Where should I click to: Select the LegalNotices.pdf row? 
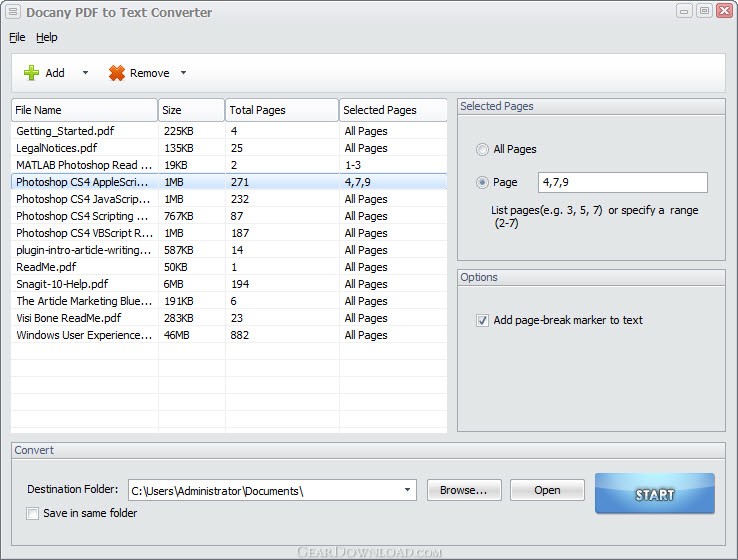pos(229,148)
